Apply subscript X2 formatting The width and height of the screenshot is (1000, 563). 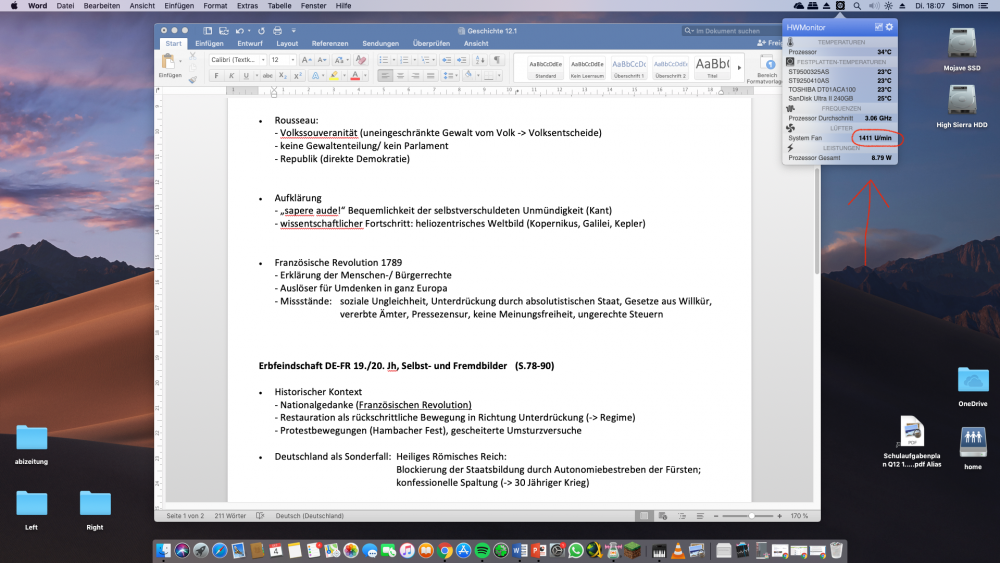pos(283,76)
